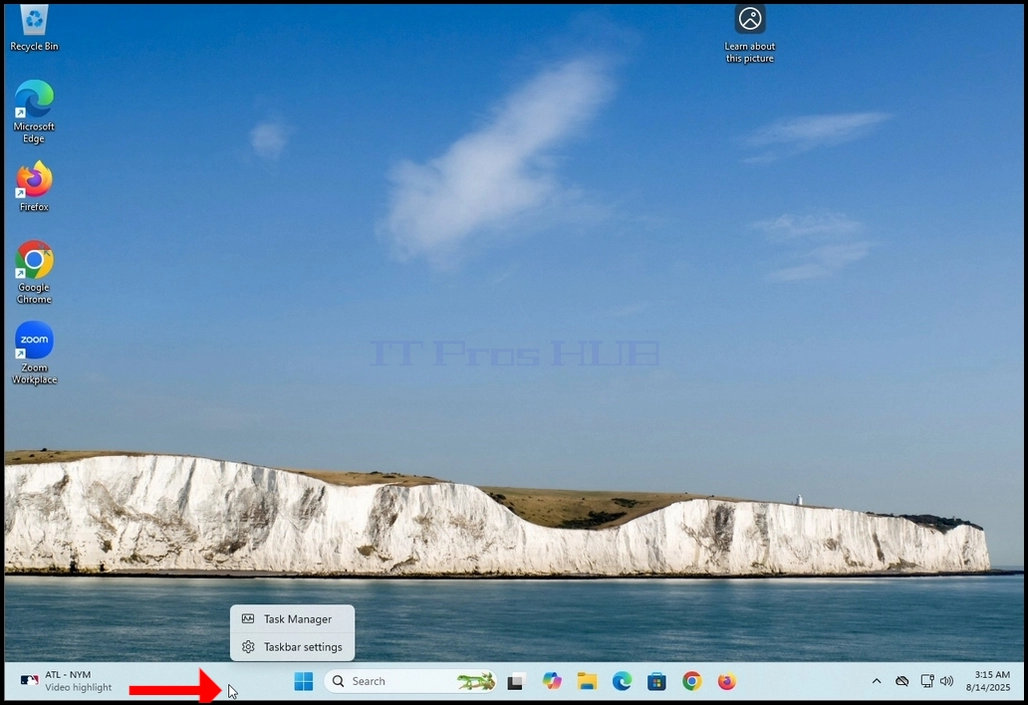Launch Firefox from the taskbar

(x=726, y=681)
